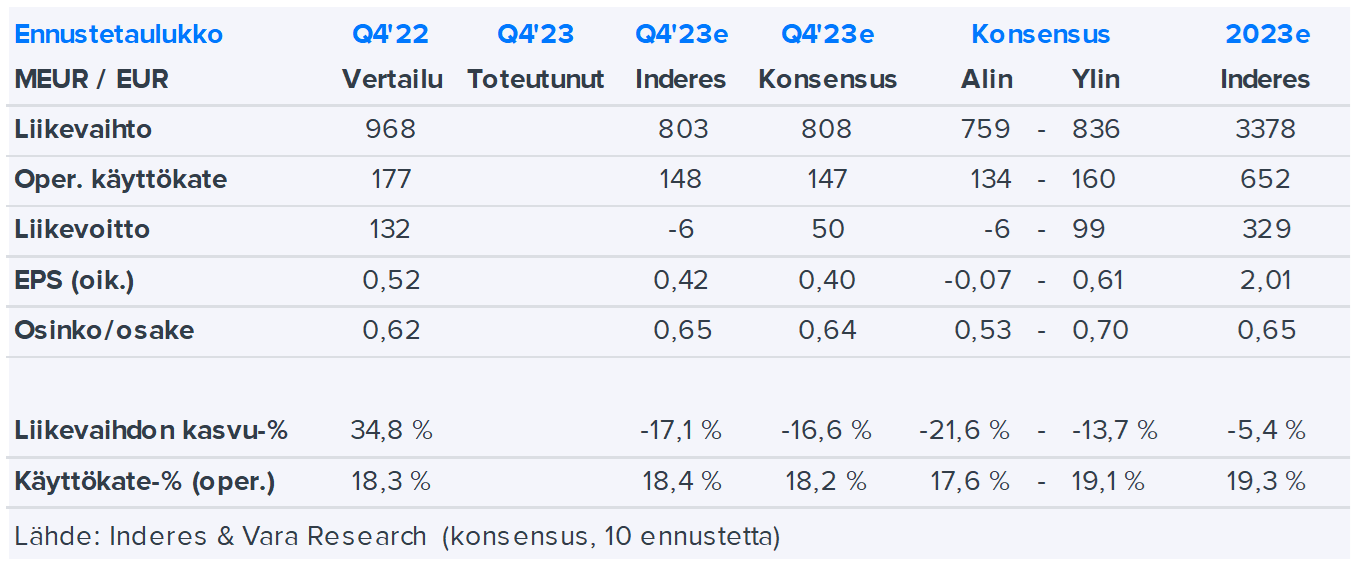Click the Ennustetaulukko table title
Screen dimensions: 1361x564
pos(119,34)
